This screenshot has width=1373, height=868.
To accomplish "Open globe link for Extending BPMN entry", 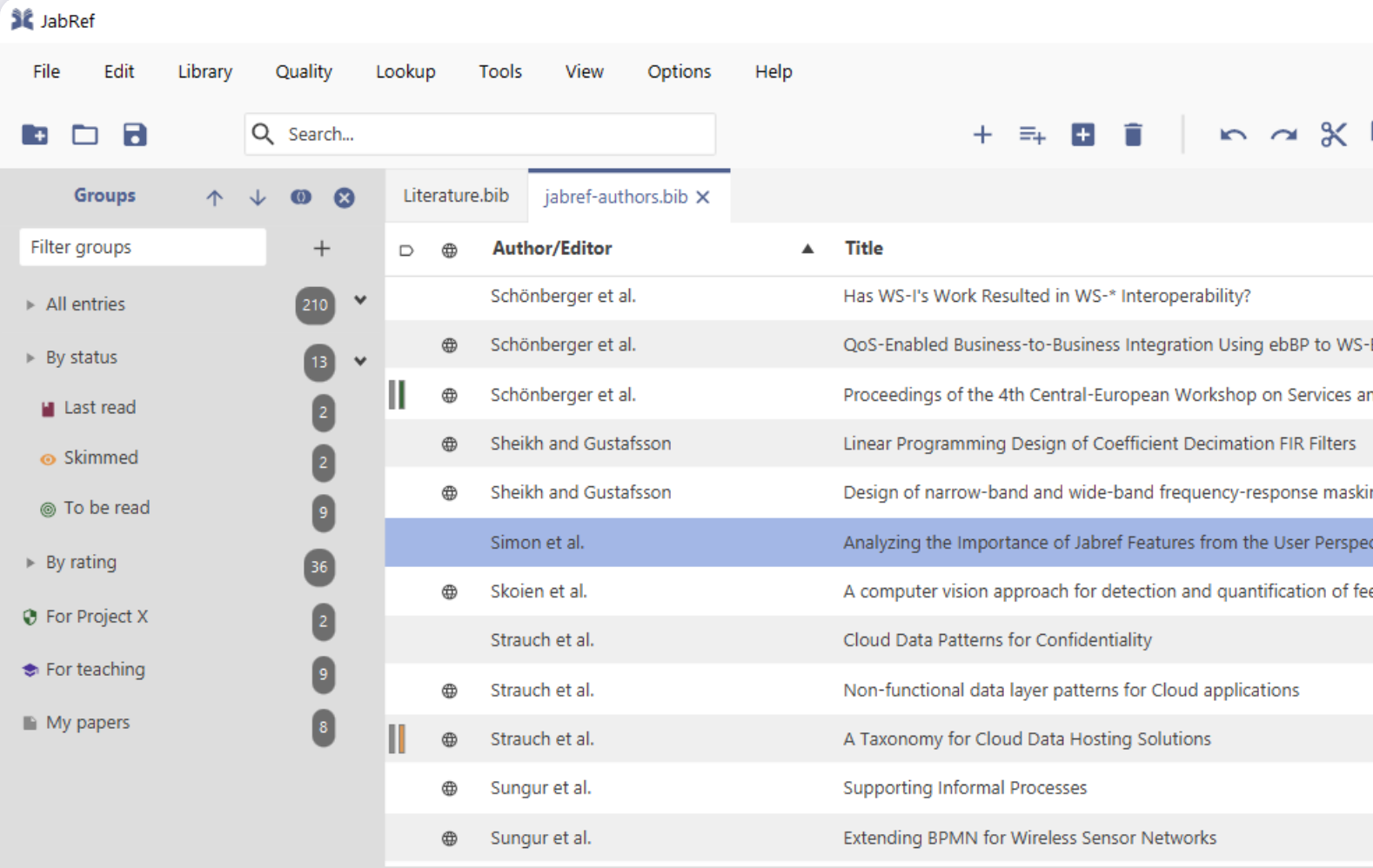I will (450, 838).
